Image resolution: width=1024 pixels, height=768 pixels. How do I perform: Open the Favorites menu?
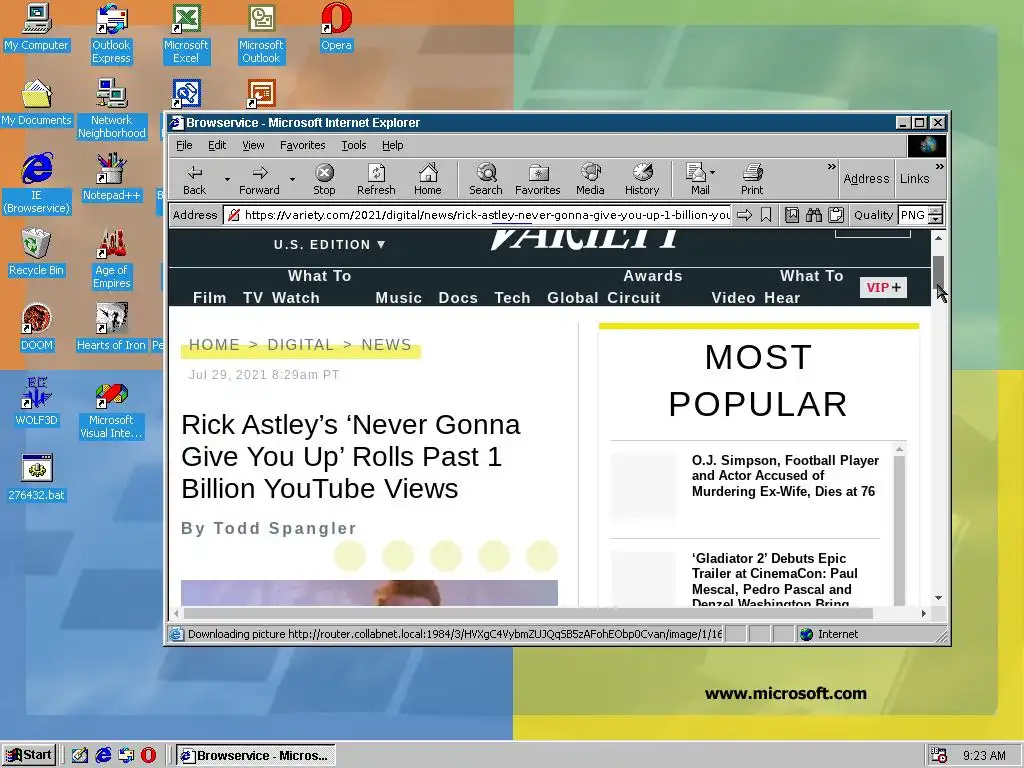coord(302,145)
